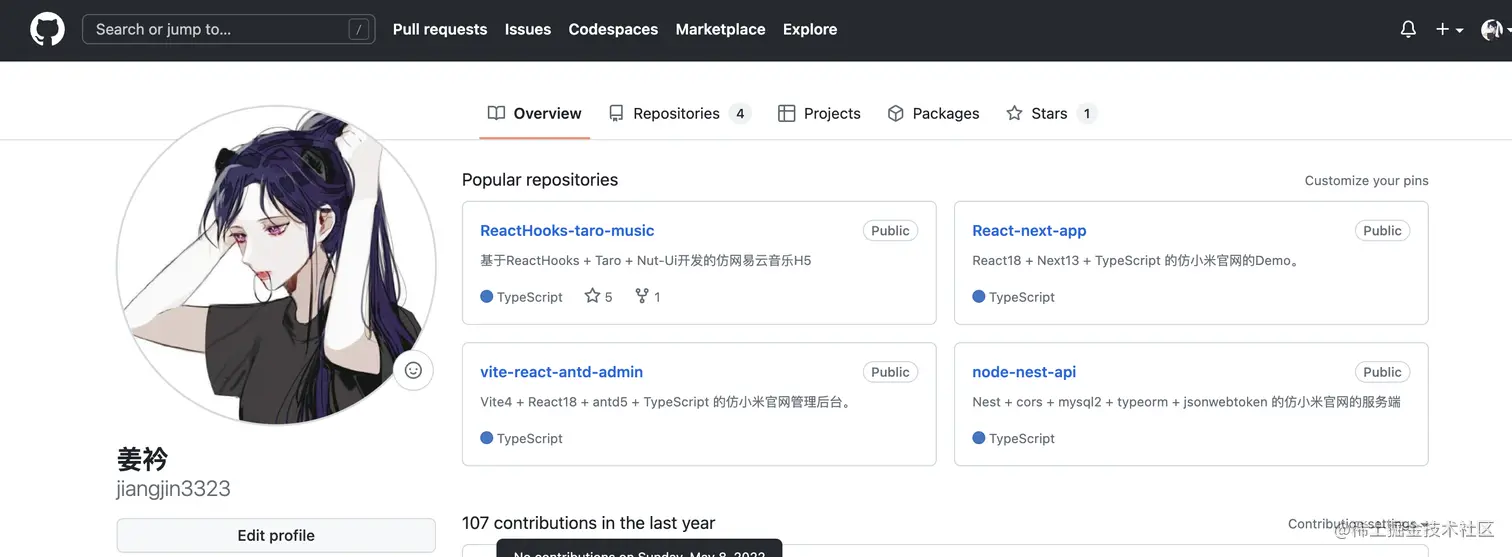Expand the plus create-new dropdown

click(x=1449, y=29)
